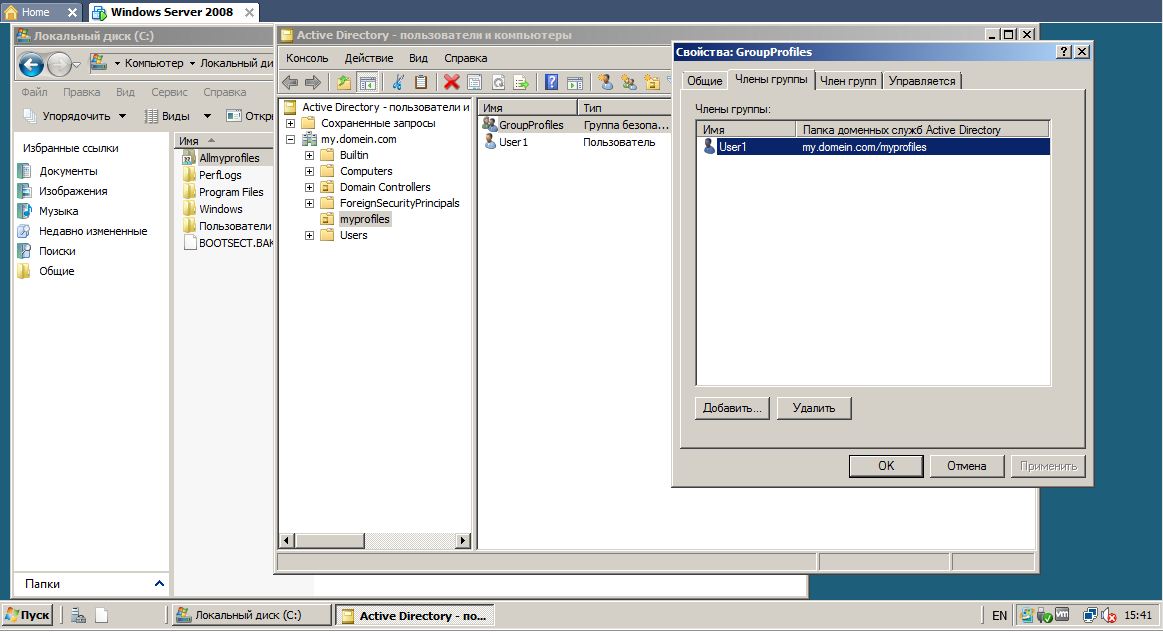
Task: Open the Справка menu in Active Directory
Action: point(466,58)
